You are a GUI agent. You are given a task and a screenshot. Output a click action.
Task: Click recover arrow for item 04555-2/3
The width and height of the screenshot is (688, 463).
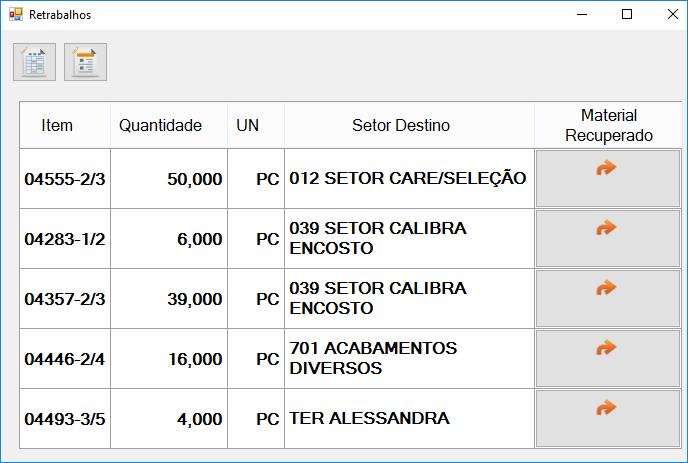(x=608, y=178)
